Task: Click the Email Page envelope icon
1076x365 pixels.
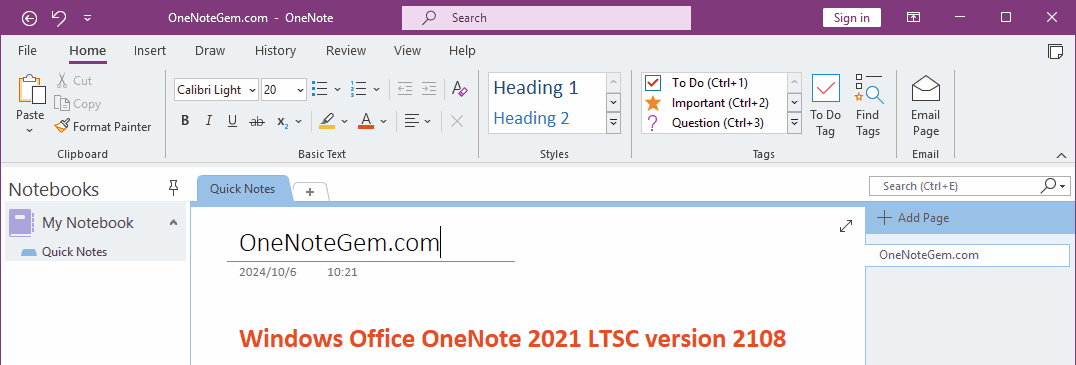Action: click(x=926, y=89)
